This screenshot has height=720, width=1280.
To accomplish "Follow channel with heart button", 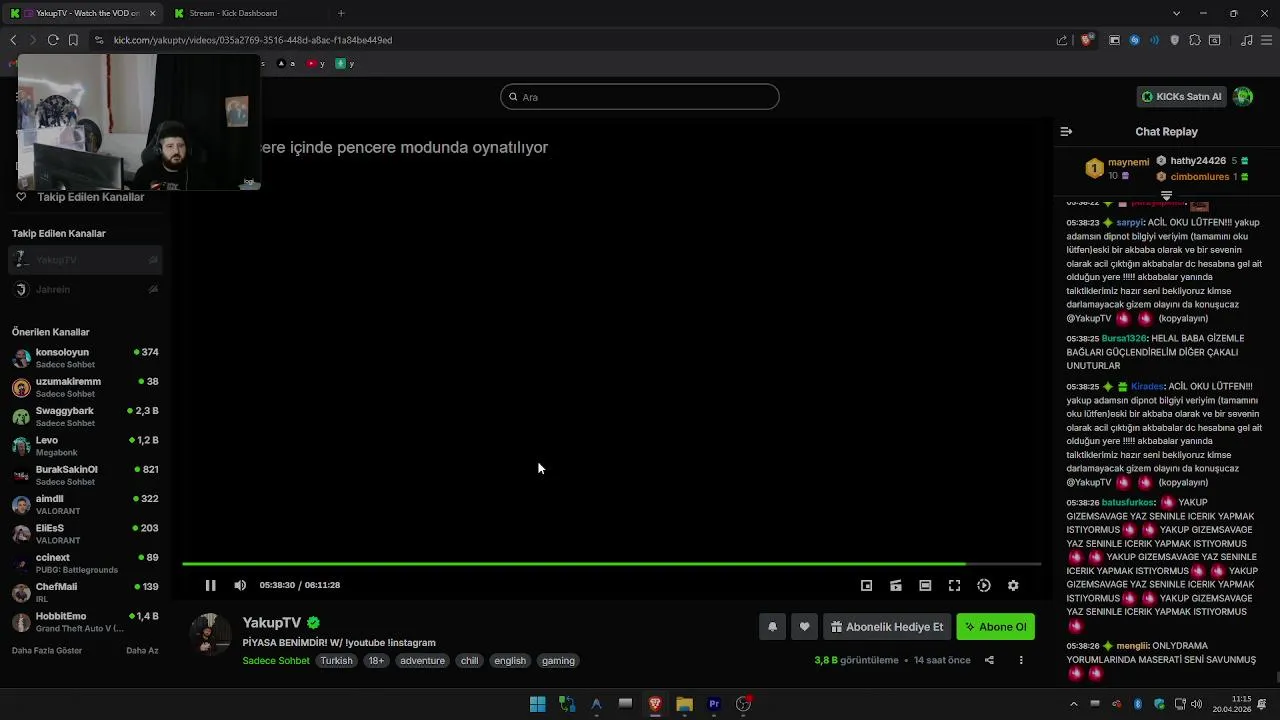I will (x=804, y=627).
